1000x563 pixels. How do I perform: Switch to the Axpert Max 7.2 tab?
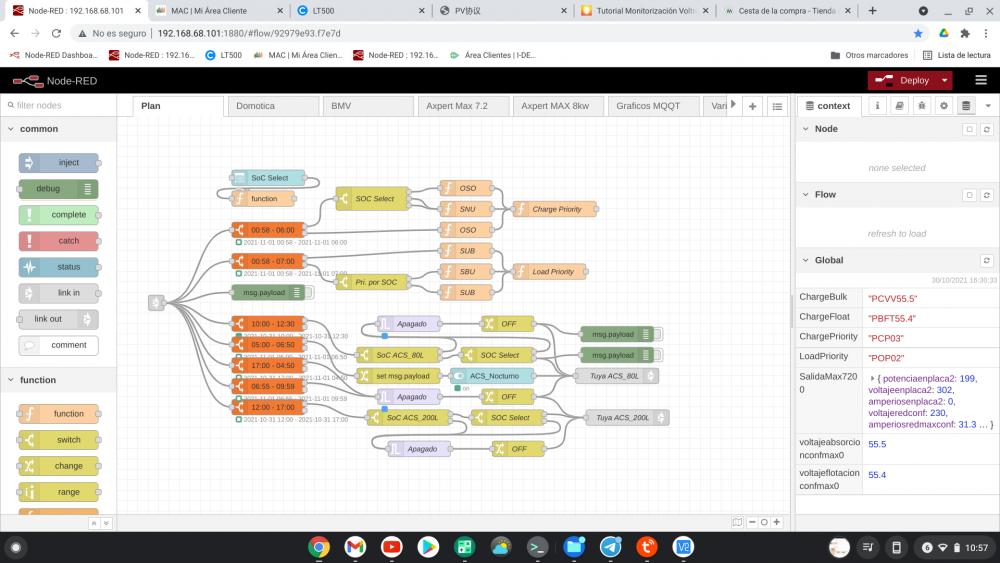(x=463, y=106)
